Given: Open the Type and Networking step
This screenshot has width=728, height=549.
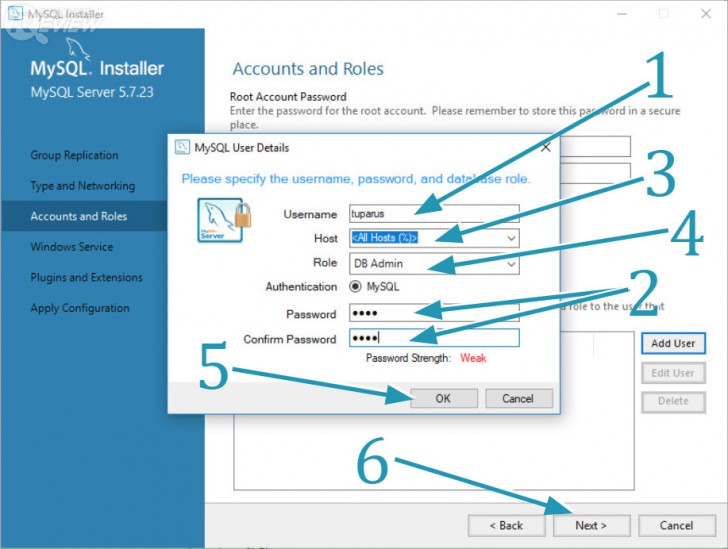Looking at the screenshot, I should pyautogui.click(x=83, y=186).
